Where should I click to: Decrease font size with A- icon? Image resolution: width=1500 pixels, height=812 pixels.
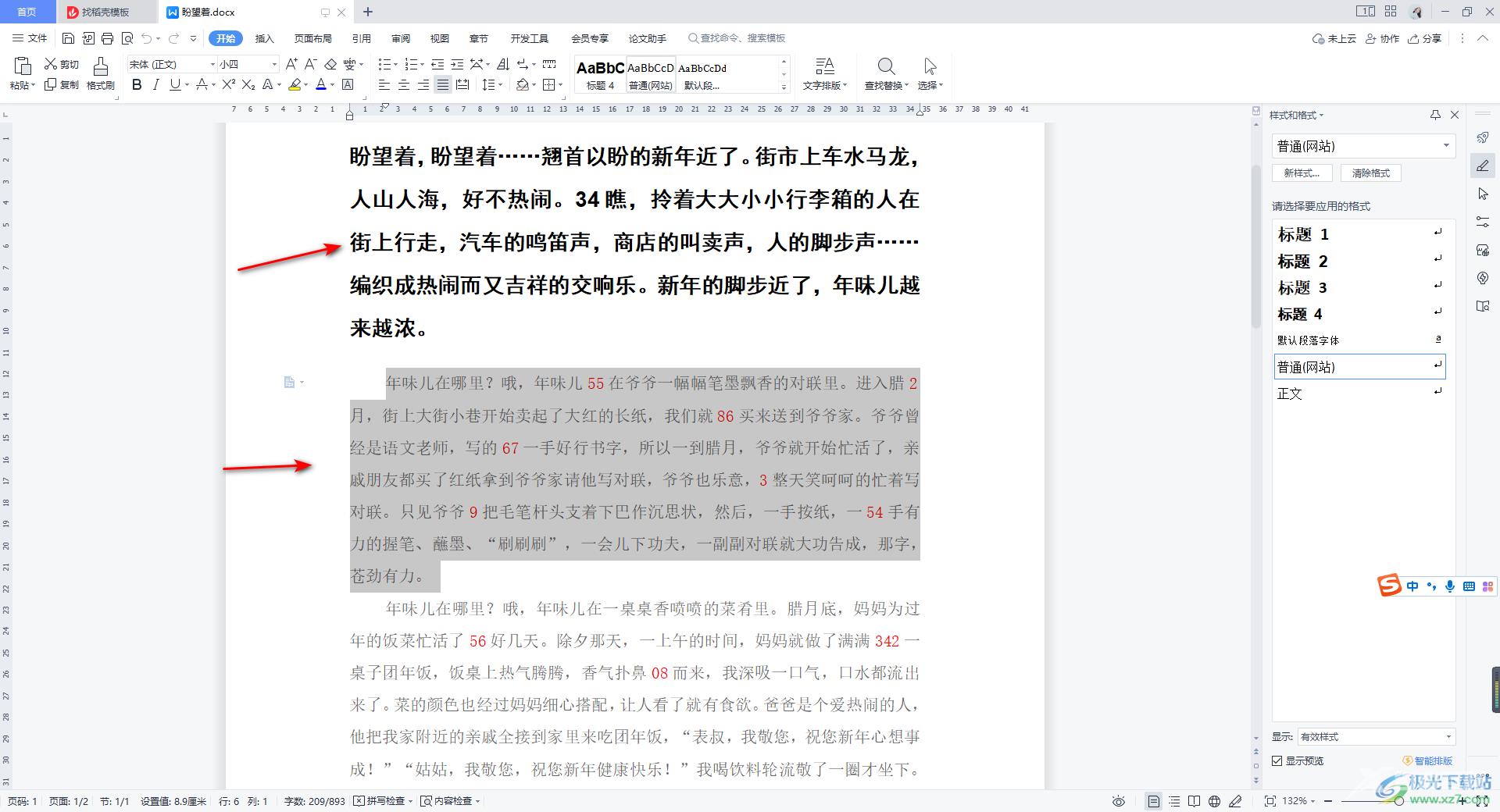point(310,64)
